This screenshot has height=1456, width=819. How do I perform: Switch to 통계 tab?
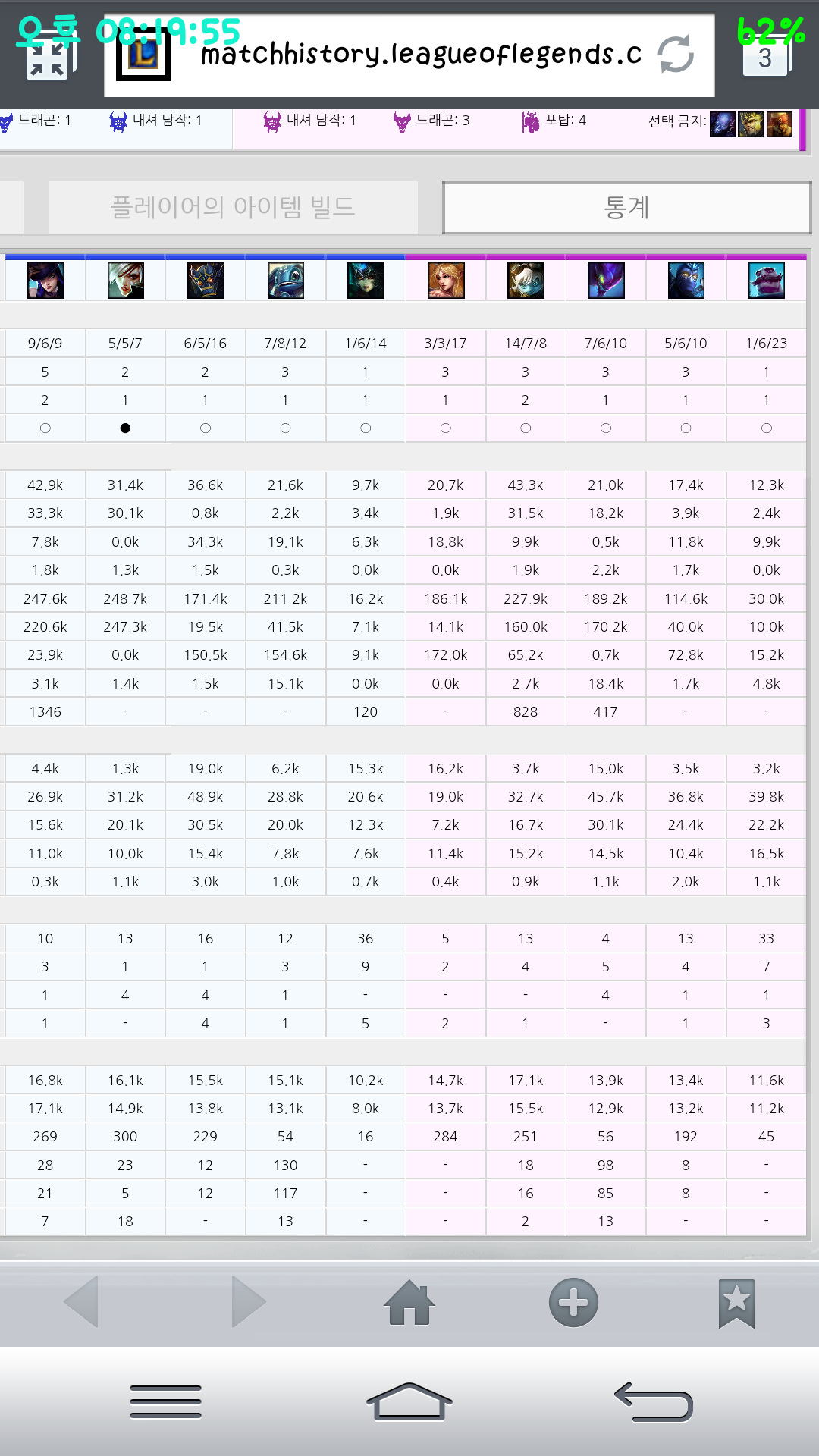(x=626, y=207)
